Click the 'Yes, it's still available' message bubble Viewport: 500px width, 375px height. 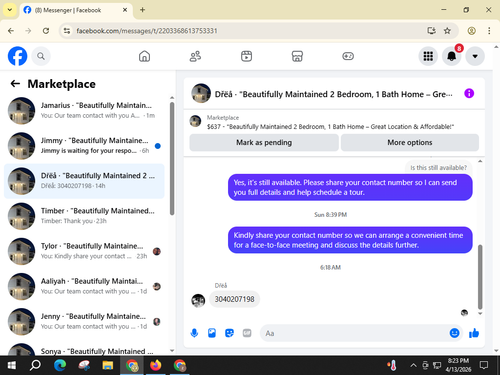point(350,187)
